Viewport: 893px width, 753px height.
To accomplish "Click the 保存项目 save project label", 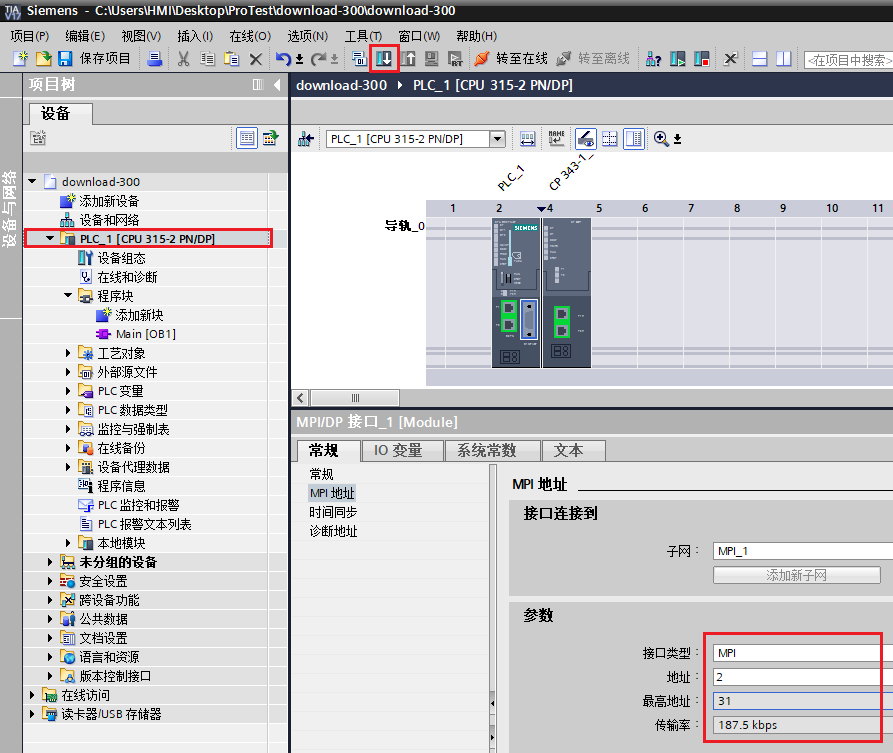I will (105, 58).
